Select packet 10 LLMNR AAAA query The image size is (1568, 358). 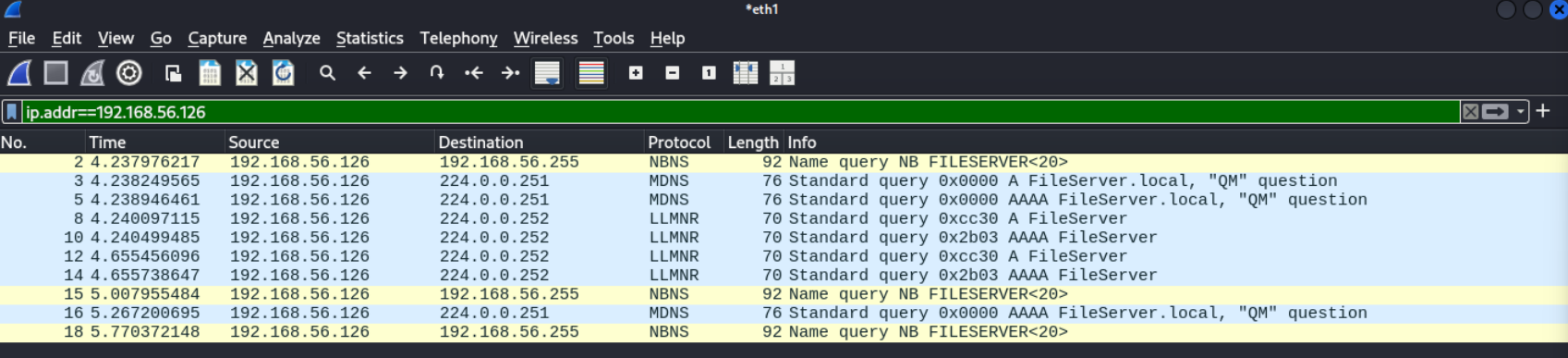coord(784,238)
